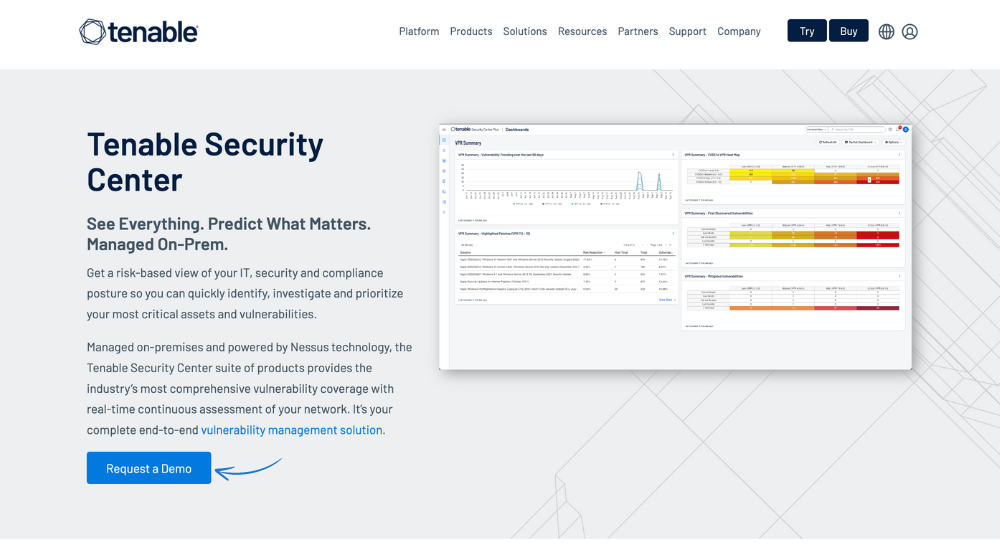The width and height of the screenshot is (1000, 550).
Task: Open the Resources menu
Action: tap(582, 31)
